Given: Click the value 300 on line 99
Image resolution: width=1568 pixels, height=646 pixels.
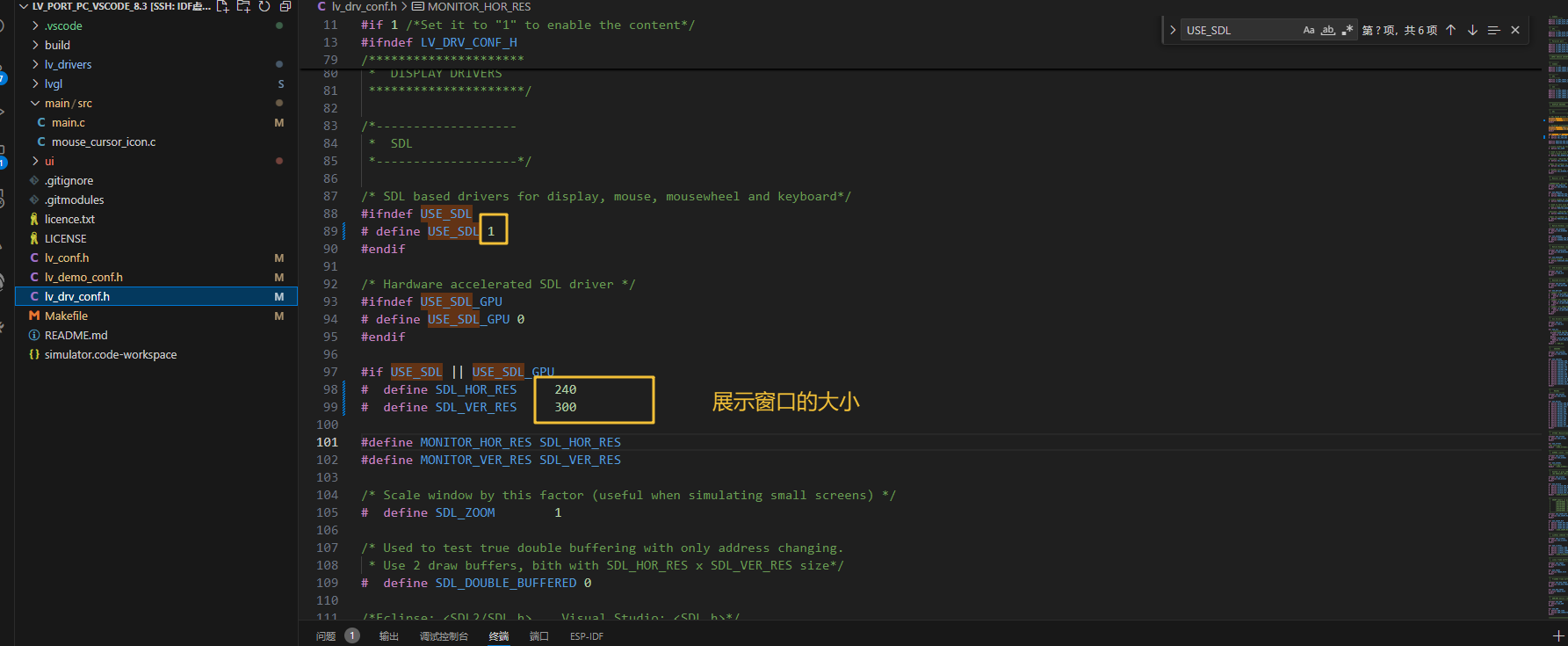Looking at the screenshot, I should pos(566,407).
